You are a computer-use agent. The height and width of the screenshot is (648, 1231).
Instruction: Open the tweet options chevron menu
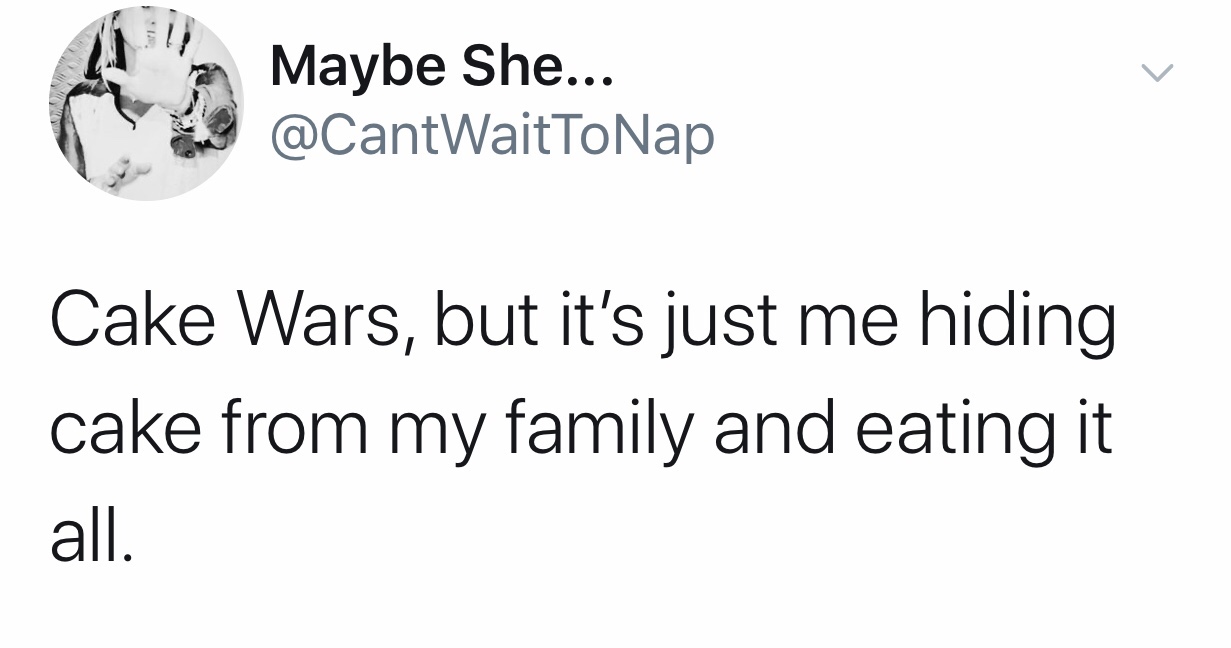click(1156, 73)
